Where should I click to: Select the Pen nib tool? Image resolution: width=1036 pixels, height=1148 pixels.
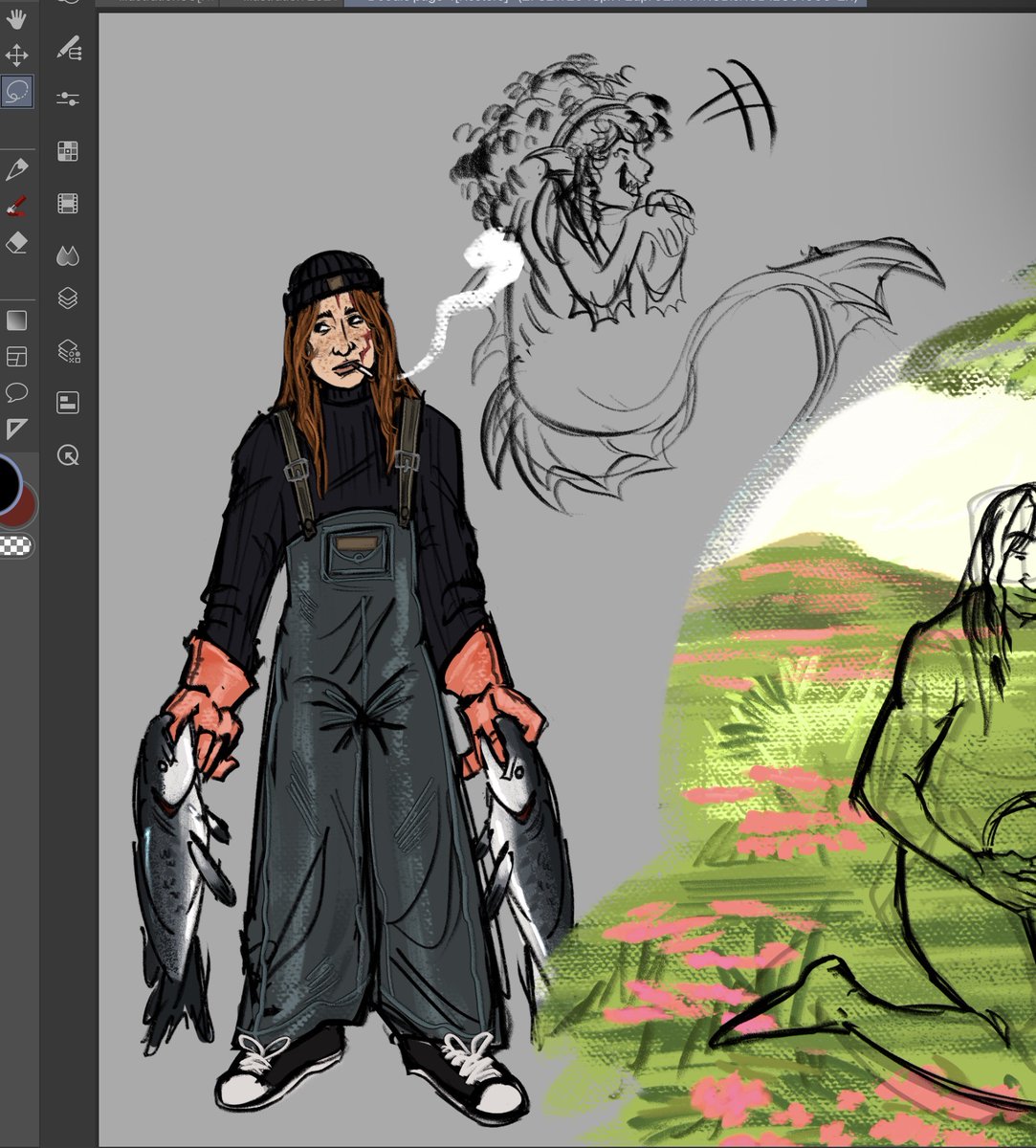pyautogui.click(x=17, y=169)
